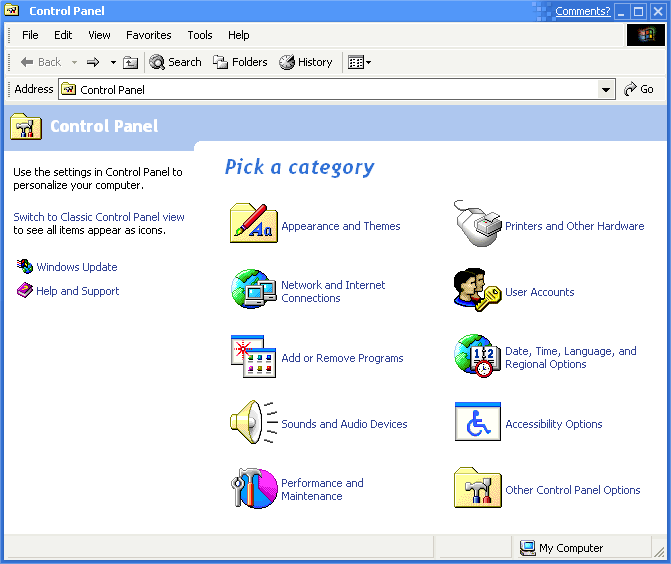Click the My Computer status bar icon
Image resolution: width=671 pixels, height=564 pixels.
(x=527, y=548)
